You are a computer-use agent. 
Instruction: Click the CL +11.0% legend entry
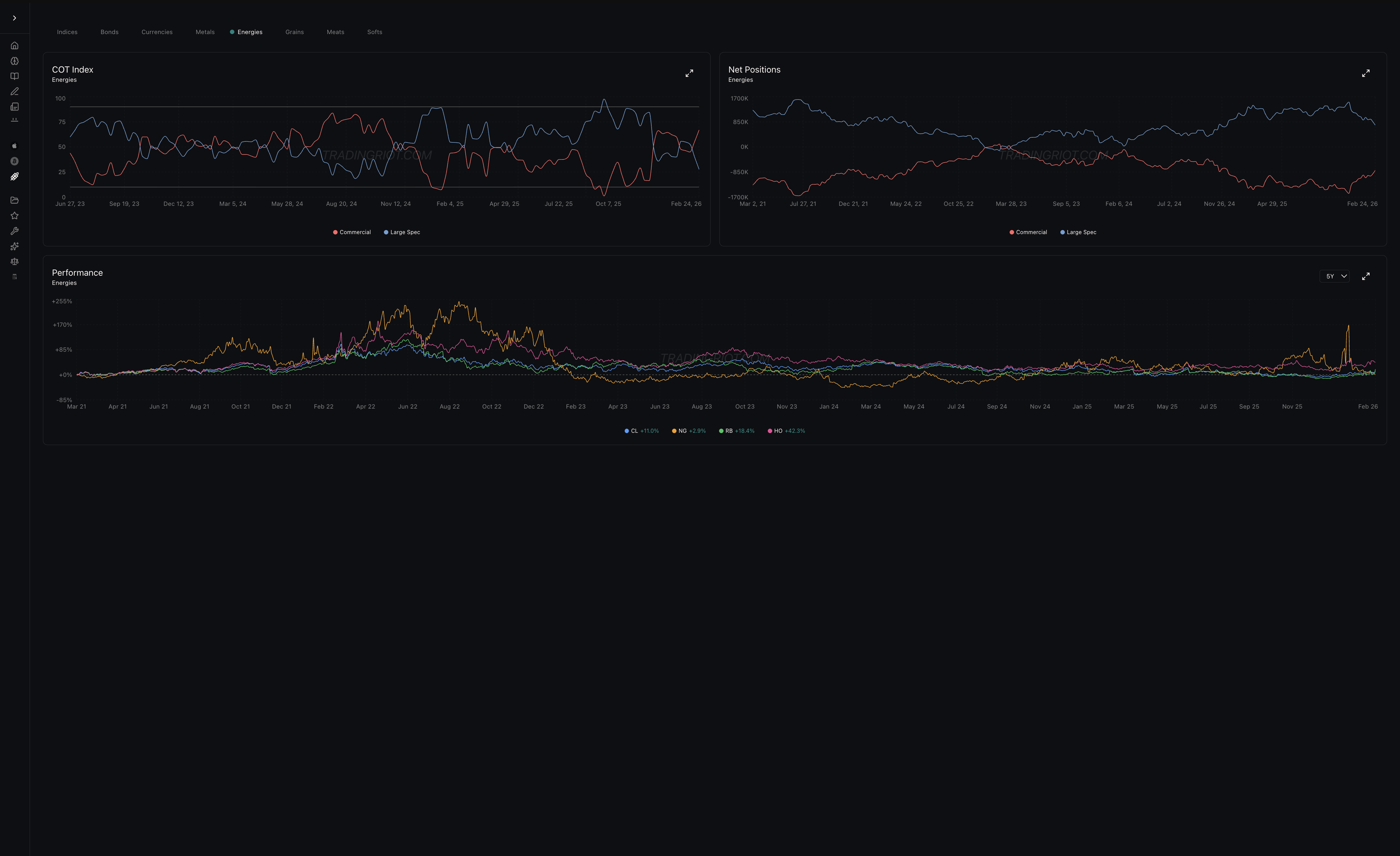641,431
